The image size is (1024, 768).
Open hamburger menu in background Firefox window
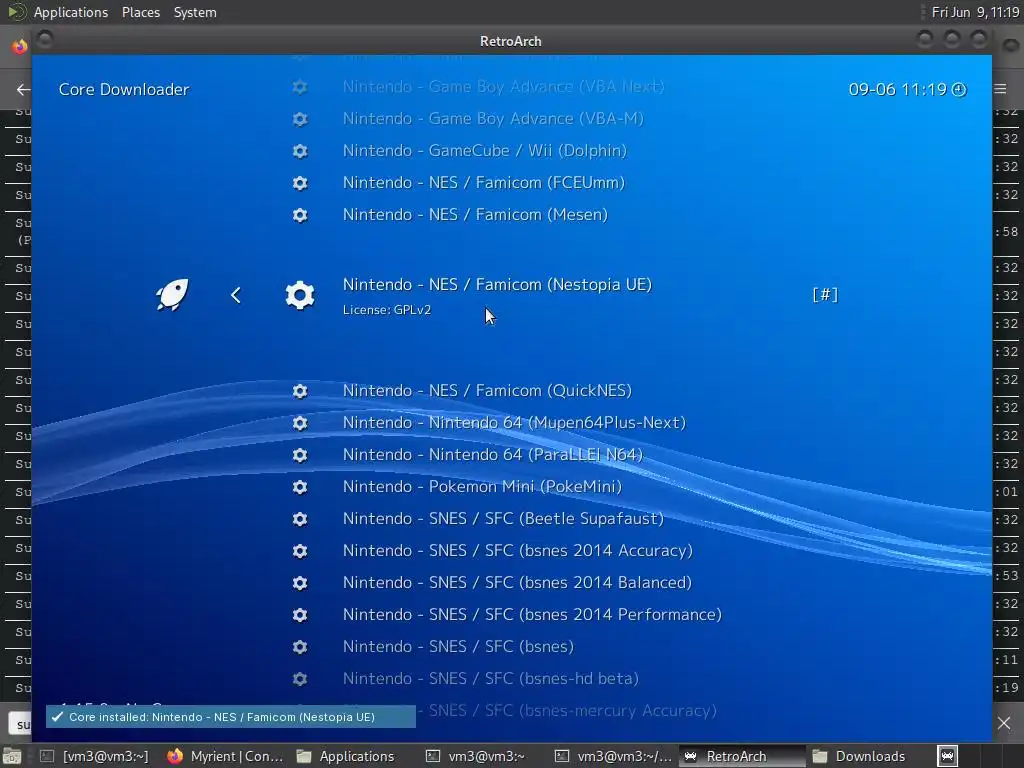pos(1000,89)
